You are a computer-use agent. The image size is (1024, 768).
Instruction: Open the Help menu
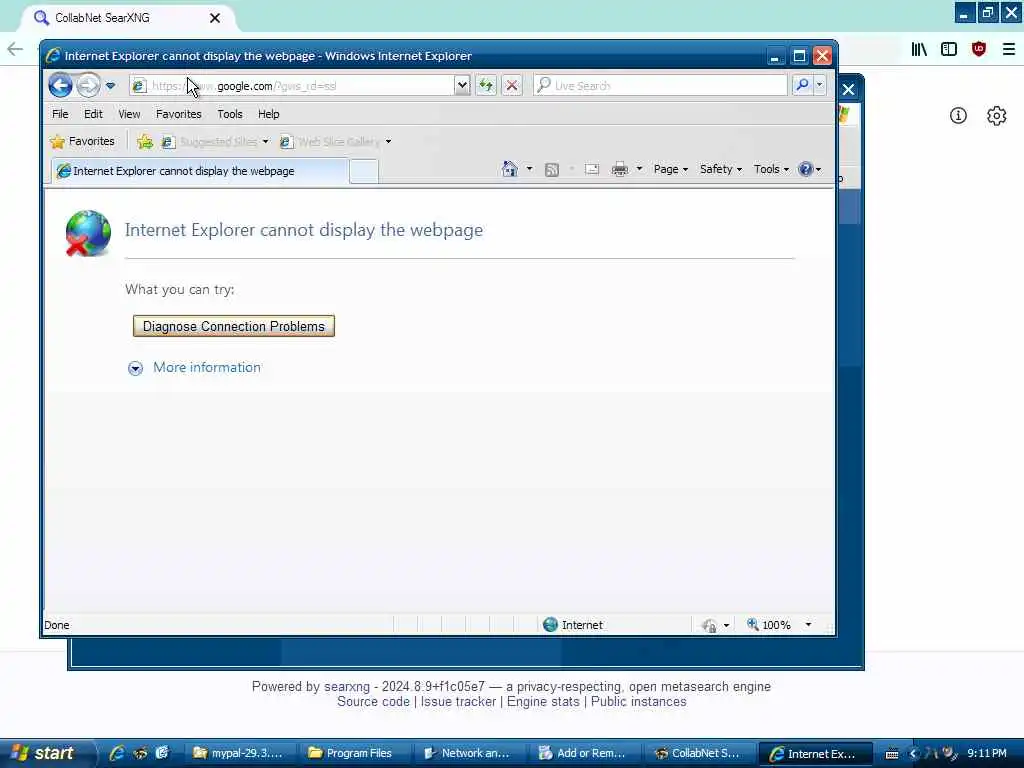(x=268, y=114)
